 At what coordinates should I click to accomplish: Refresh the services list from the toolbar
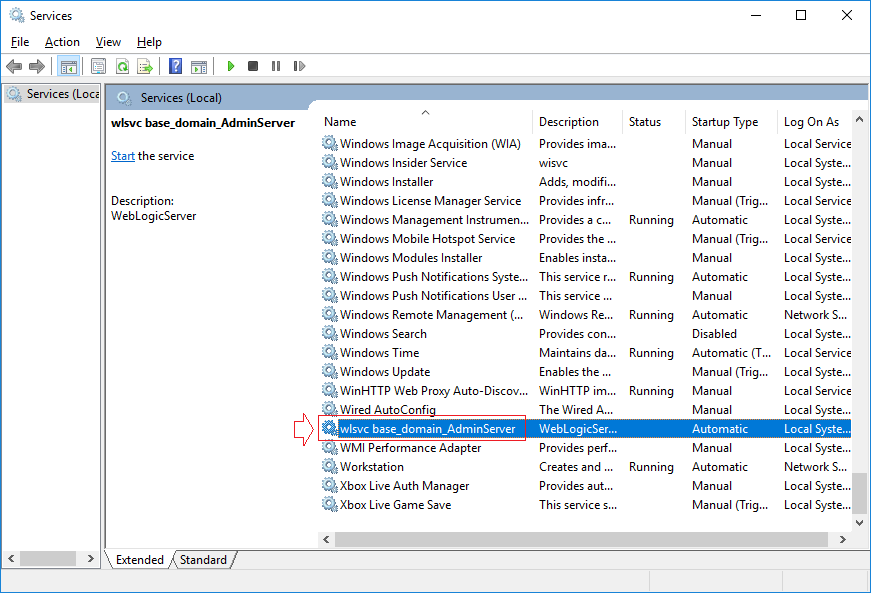[x=122, y=67]
